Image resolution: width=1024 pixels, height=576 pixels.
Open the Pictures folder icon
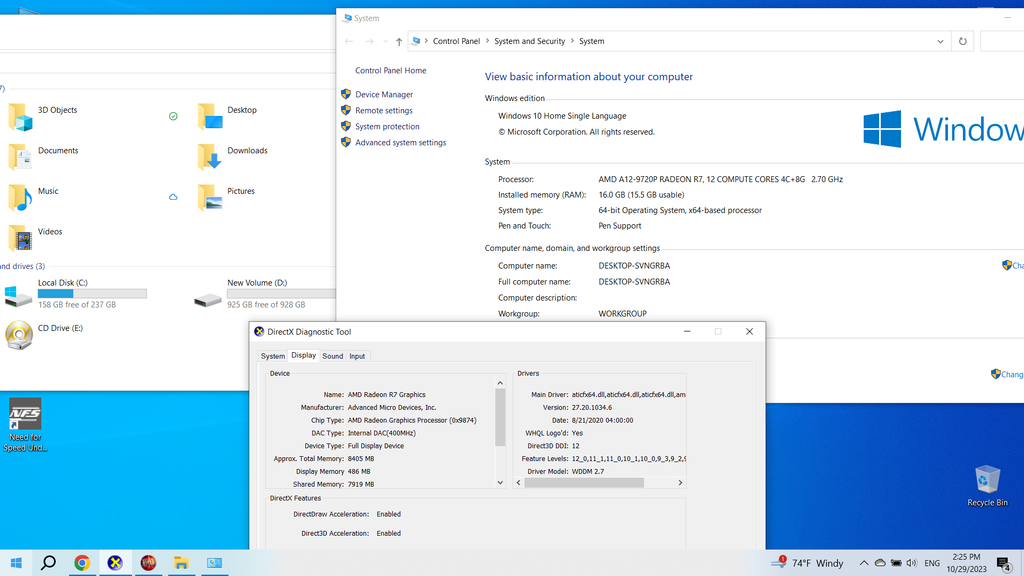pos(210,197)
